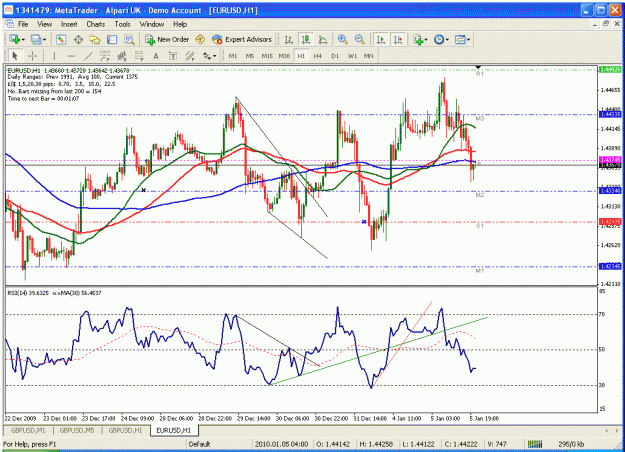Switch chart to candlesticks style
Viewport: 625px width, 452px height.
point(306,39)
